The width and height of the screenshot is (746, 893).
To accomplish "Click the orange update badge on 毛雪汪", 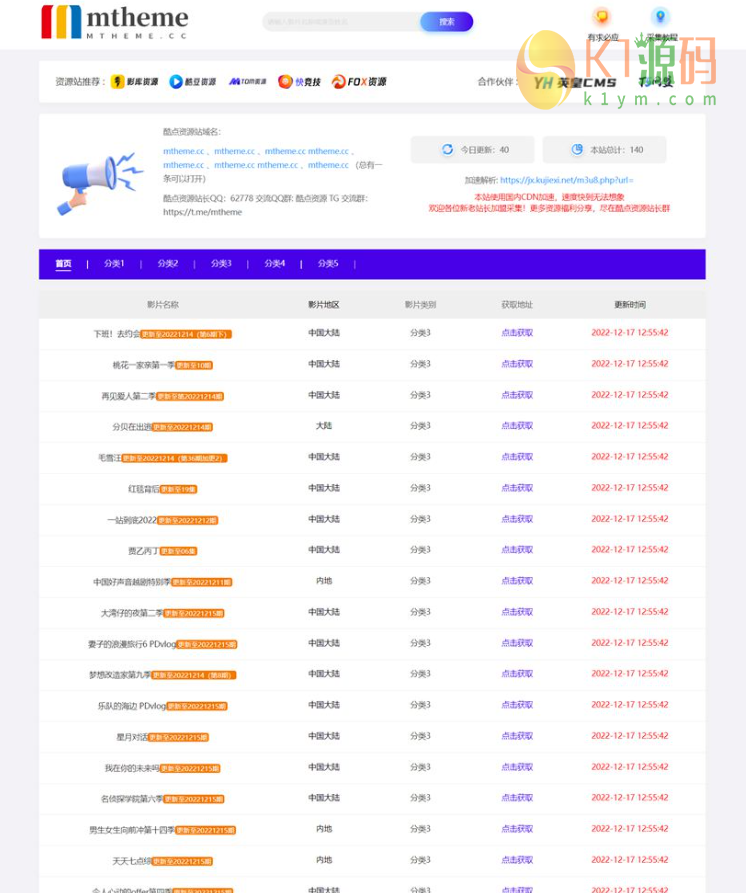I will (175, 458).
